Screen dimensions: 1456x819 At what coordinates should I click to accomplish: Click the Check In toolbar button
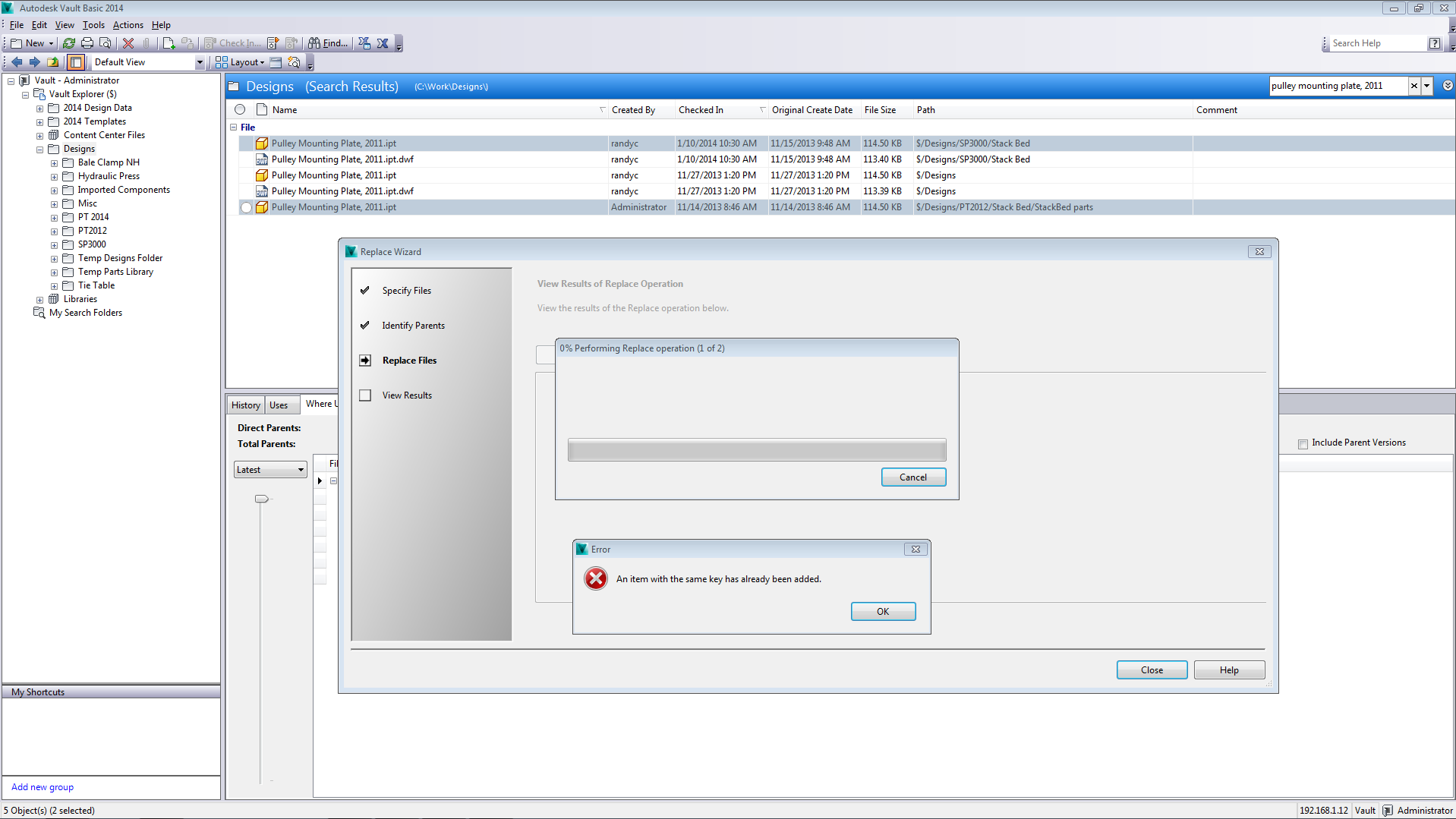[233, 43]
